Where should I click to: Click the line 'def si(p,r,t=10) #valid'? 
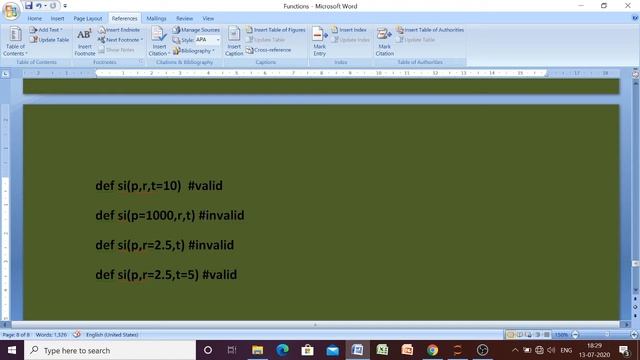click(x=159, y=186)
